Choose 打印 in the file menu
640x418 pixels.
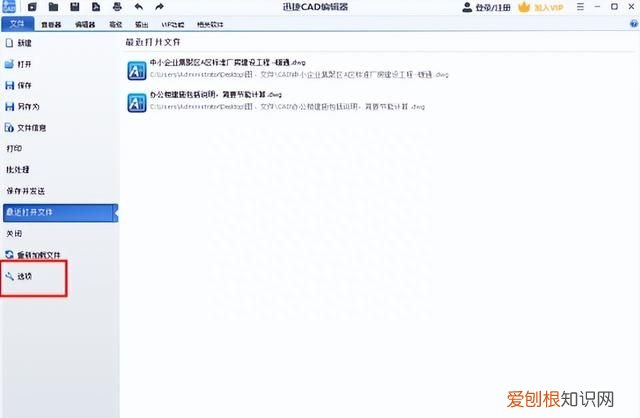click(14, 149)
